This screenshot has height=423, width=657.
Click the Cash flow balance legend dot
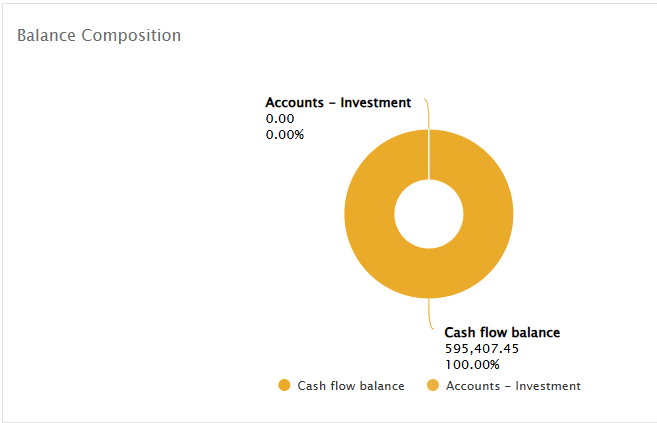point(284,386)
